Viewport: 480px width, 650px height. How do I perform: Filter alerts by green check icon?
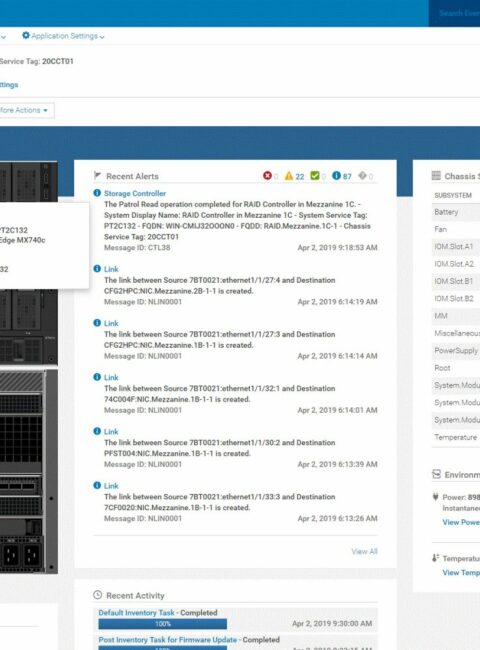[x=315, y=176]
